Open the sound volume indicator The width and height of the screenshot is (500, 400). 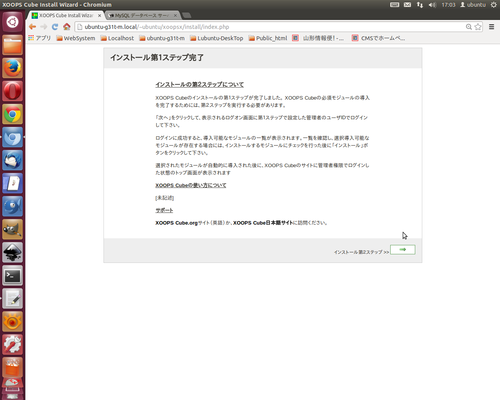432,5
